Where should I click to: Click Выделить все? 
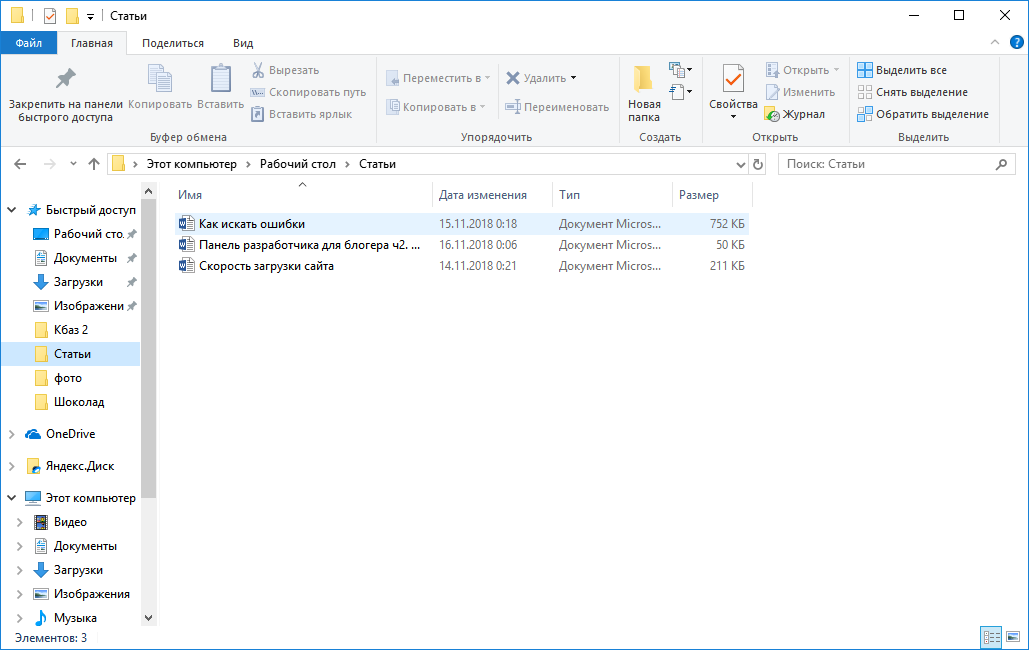pyautogui.click(x=902, y=70)
